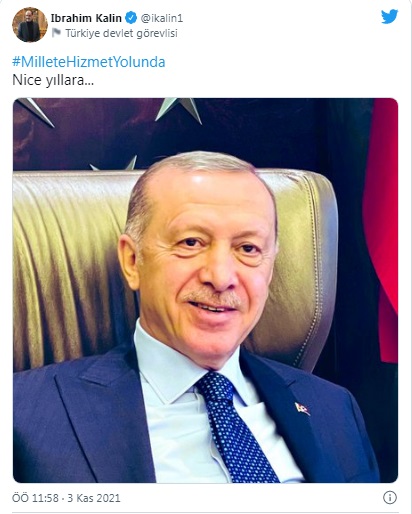Viewport: 412px width, 514px height.
Task: Open the Ibrahim Kalin display name
Action: [x=86, y=18]
